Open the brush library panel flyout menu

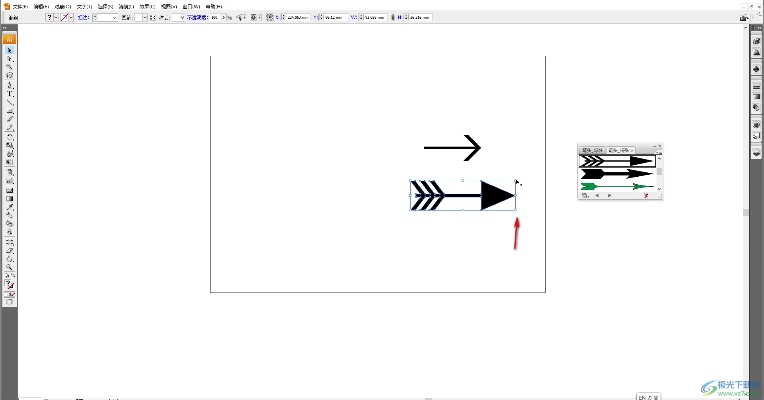(658, 152)
